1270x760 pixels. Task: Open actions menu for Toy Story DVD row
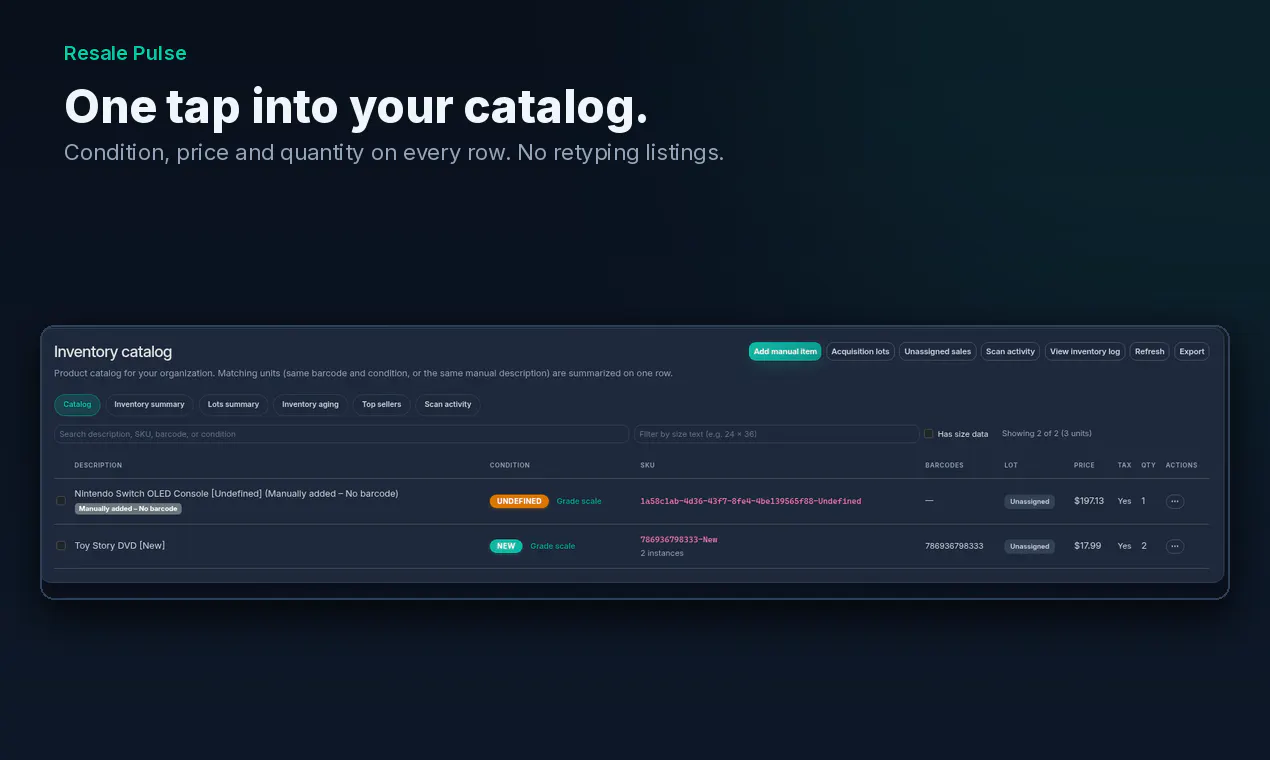point(1175,546)
